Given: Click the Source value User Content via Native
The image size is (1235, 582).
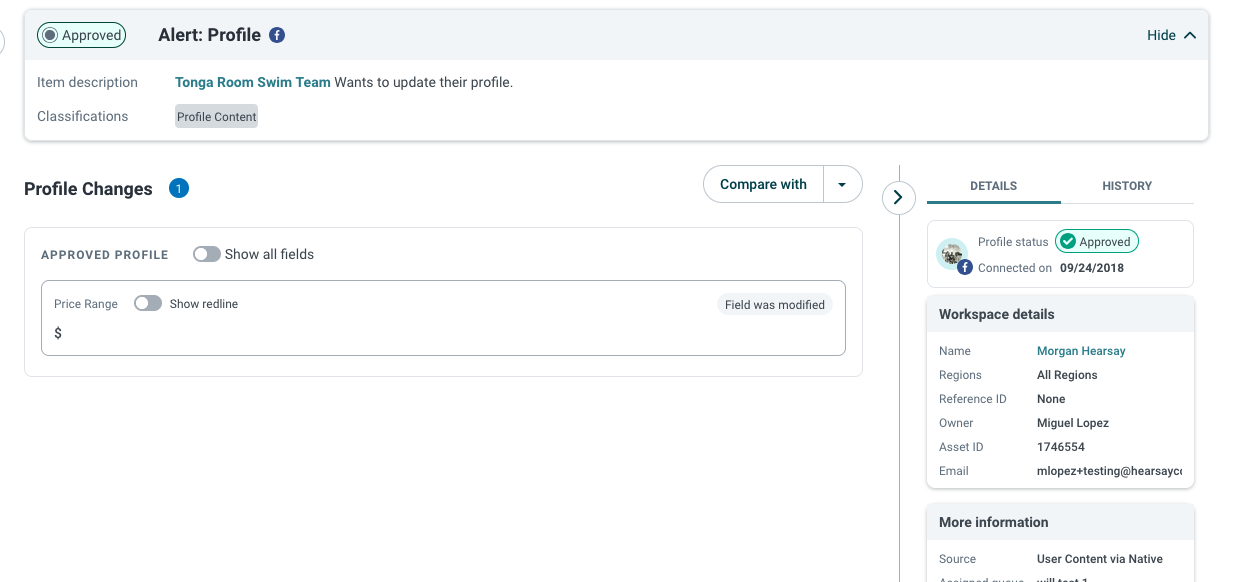Looking at the screenshot, I should [x=1100, y=559].
